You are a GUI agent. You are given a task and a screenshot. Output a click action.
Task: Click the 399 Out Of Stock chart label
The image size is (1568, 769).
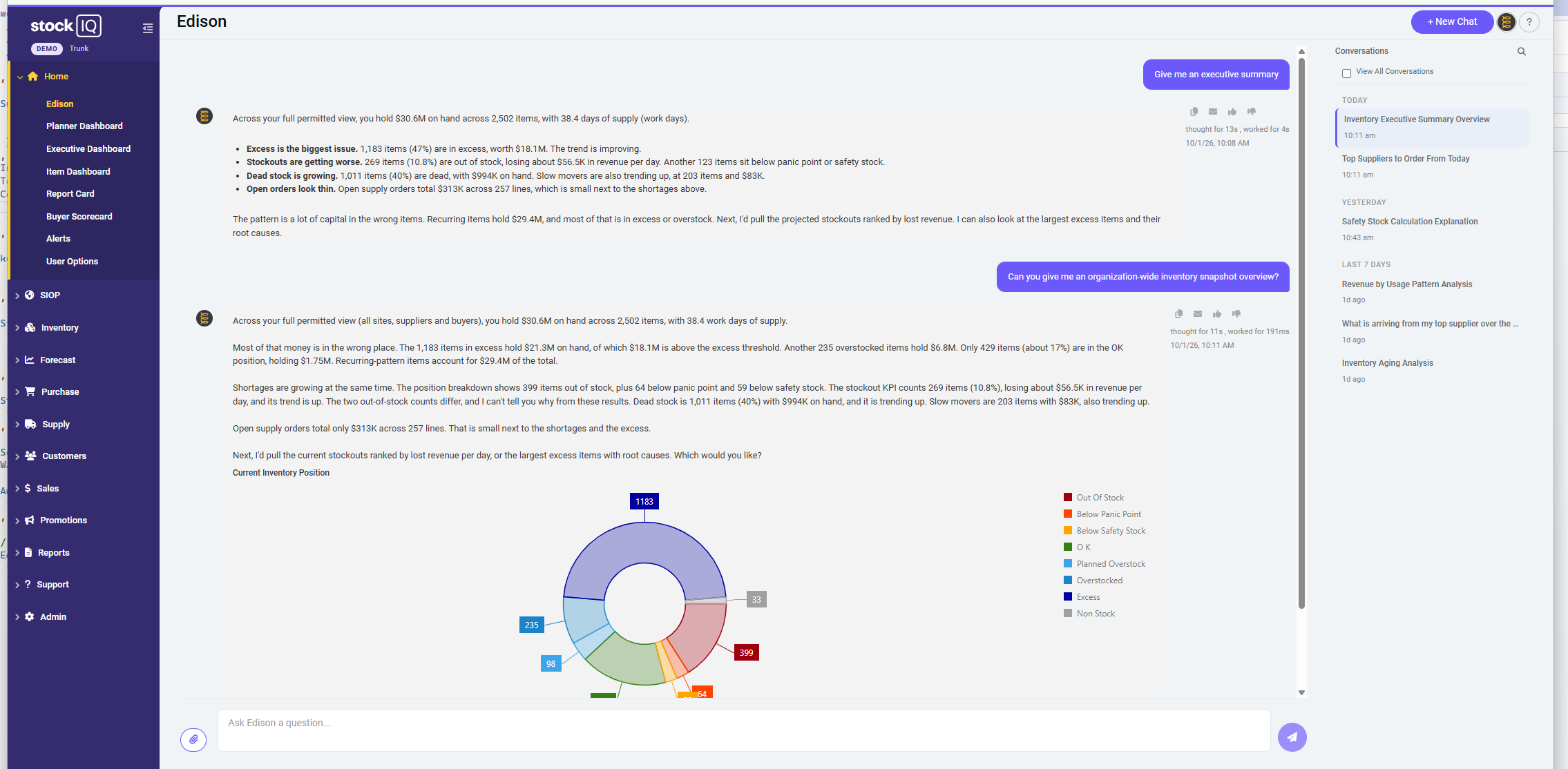746,652
